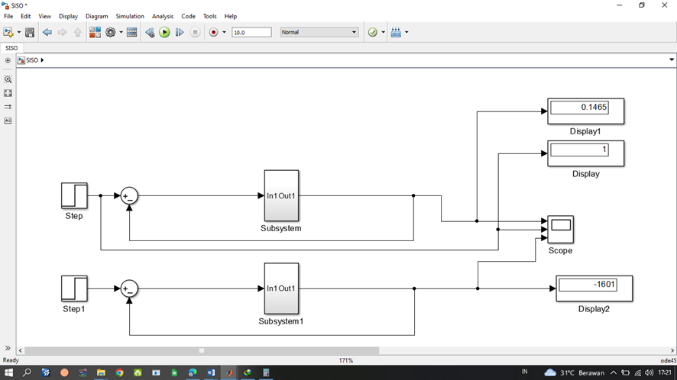677x380 pixels.
Task: Click the Zoom tool in left palette
Action: pyautogui.click(x=8, y=79)
